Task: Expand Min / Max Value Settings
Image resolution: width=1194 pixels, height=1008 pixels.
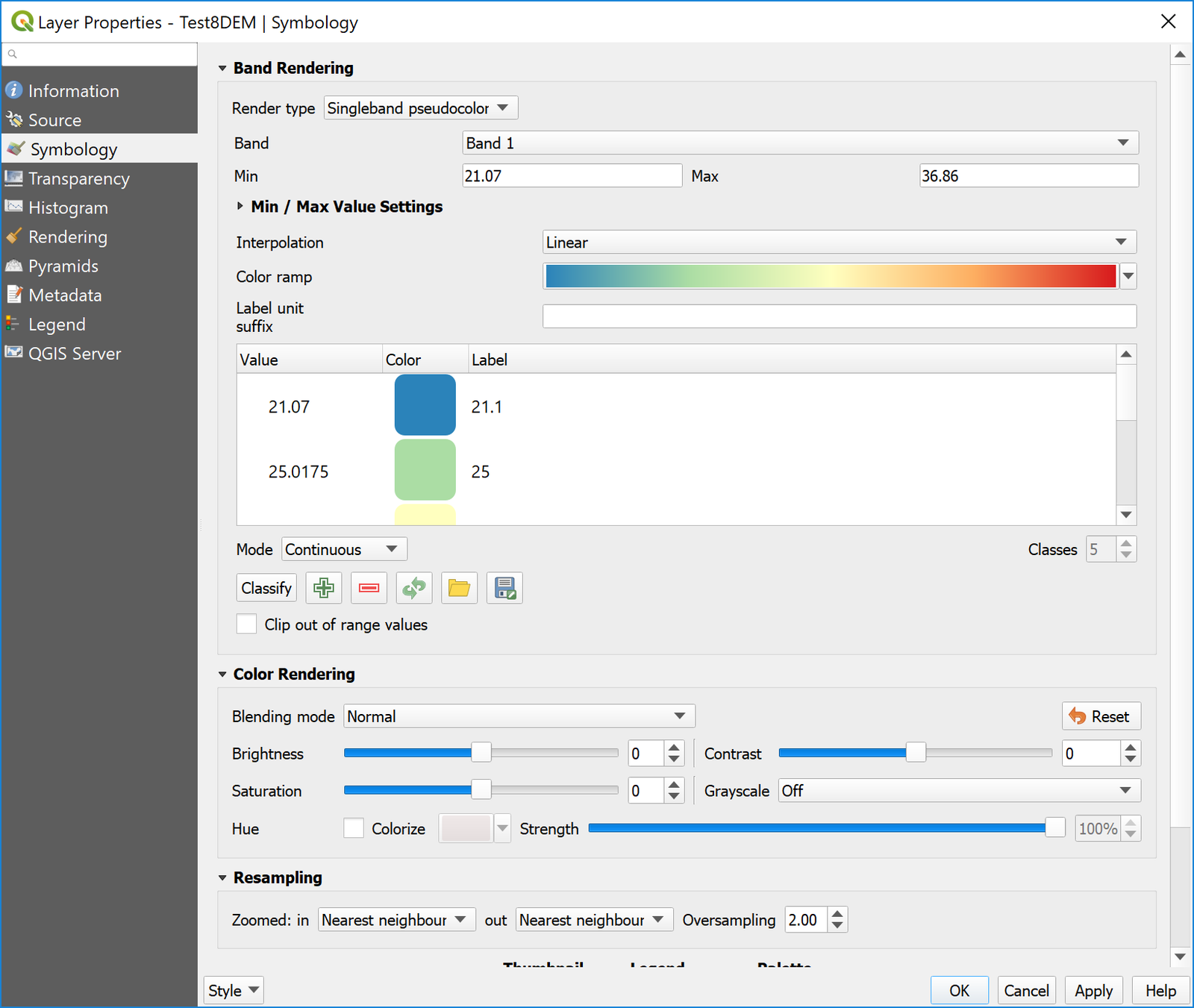Action: pos(240,207)
